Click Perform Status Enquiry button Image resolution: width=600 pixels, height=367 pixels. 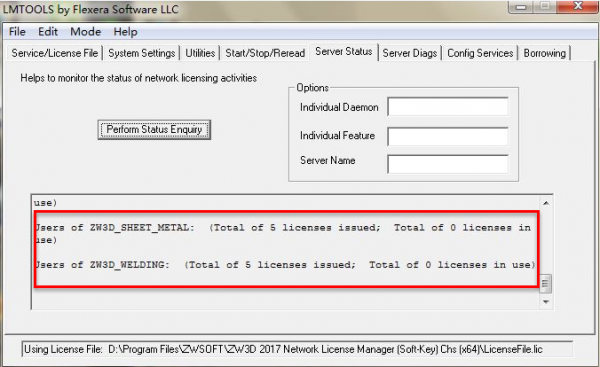[x=154, y=130]
